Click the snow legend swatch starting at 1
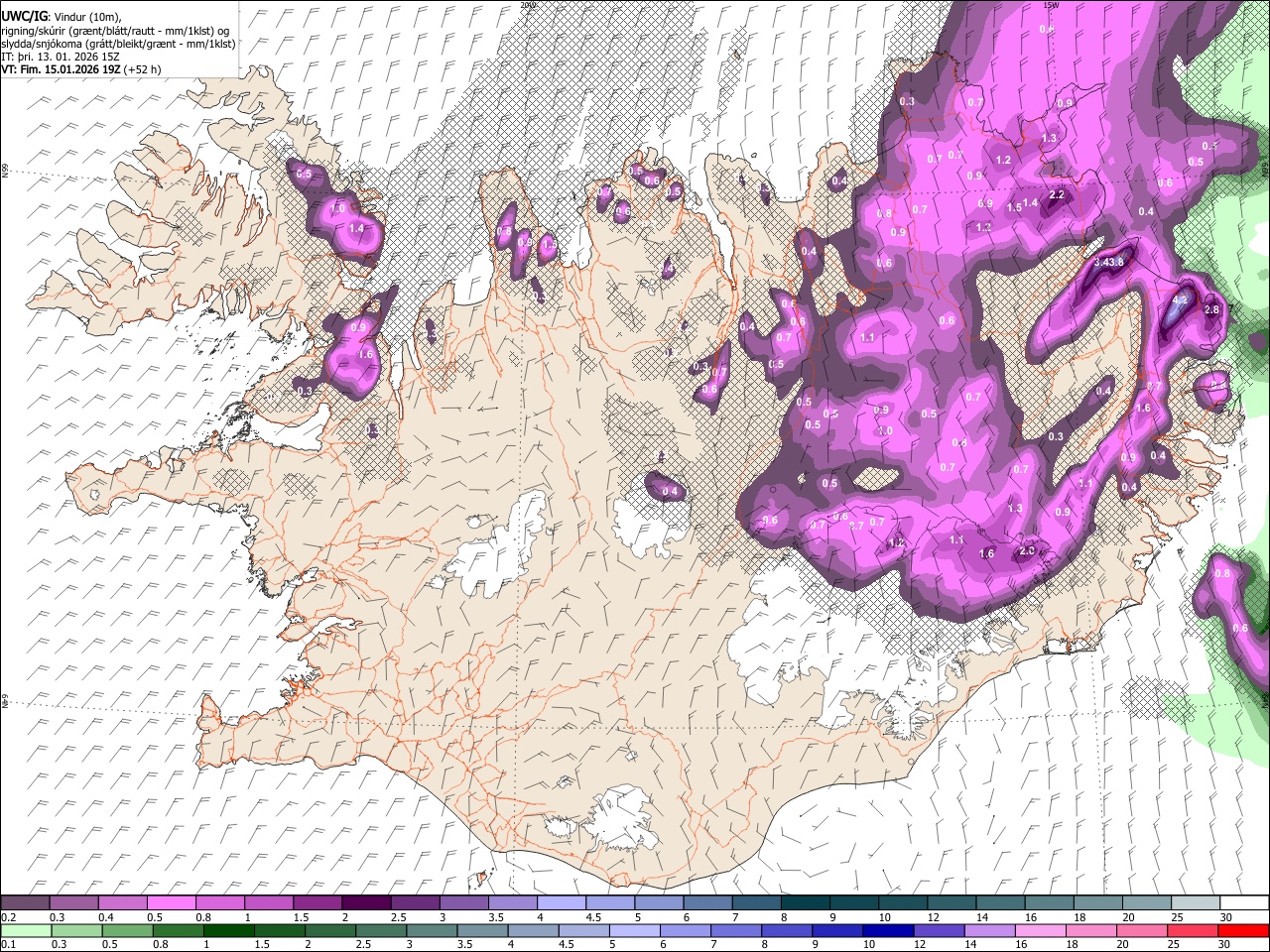This screenshot has height=952, width=1270. pyautogui.click(x=269, y=902)
